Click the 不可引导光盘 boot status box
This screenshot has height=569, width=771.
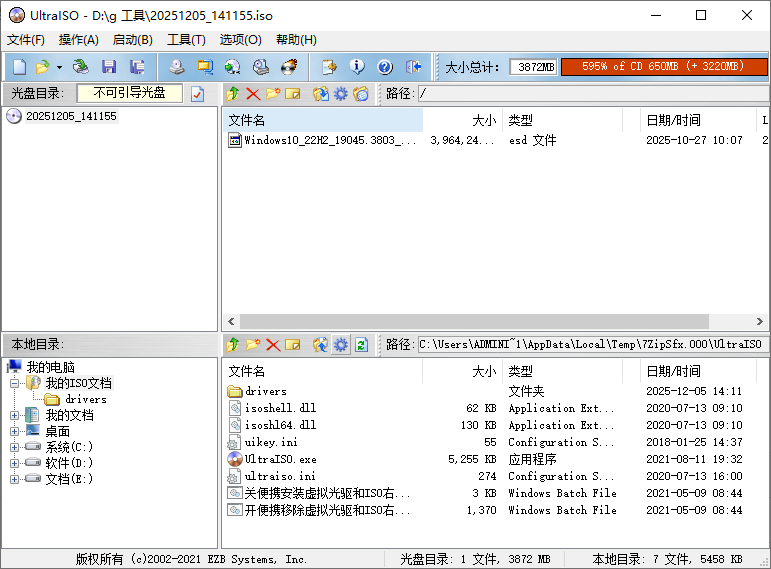[x=130, y=93]
